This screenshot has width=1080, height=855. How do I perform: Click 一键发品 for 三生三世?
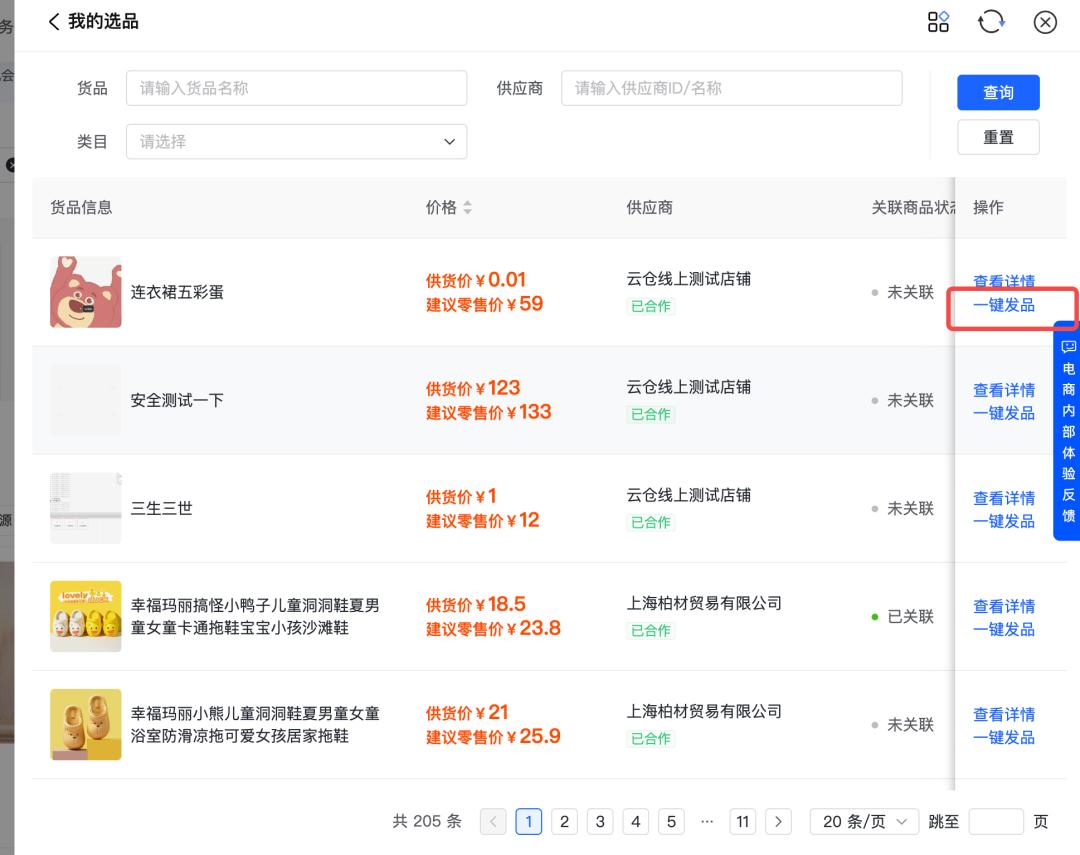1003,521
